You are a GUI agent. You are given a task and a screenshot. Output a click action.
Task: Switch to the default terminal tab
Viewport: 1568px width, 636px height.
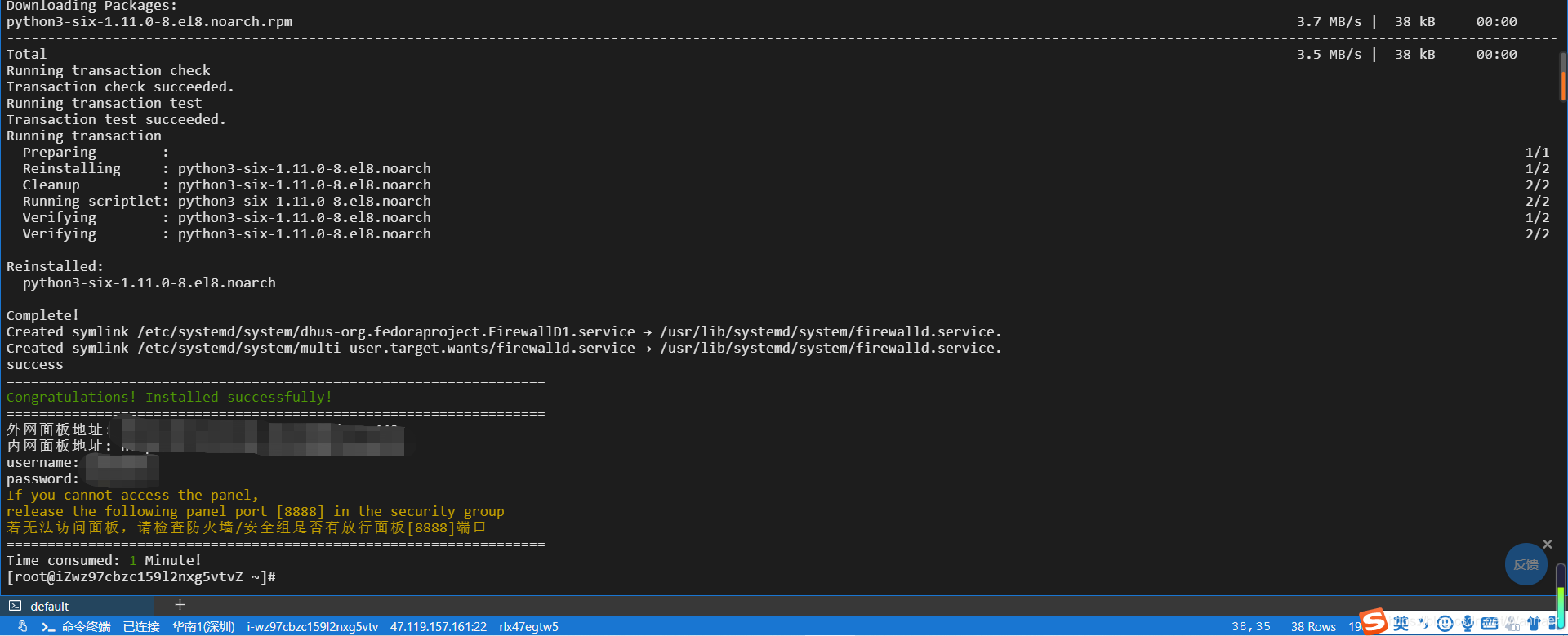[77, 606]
